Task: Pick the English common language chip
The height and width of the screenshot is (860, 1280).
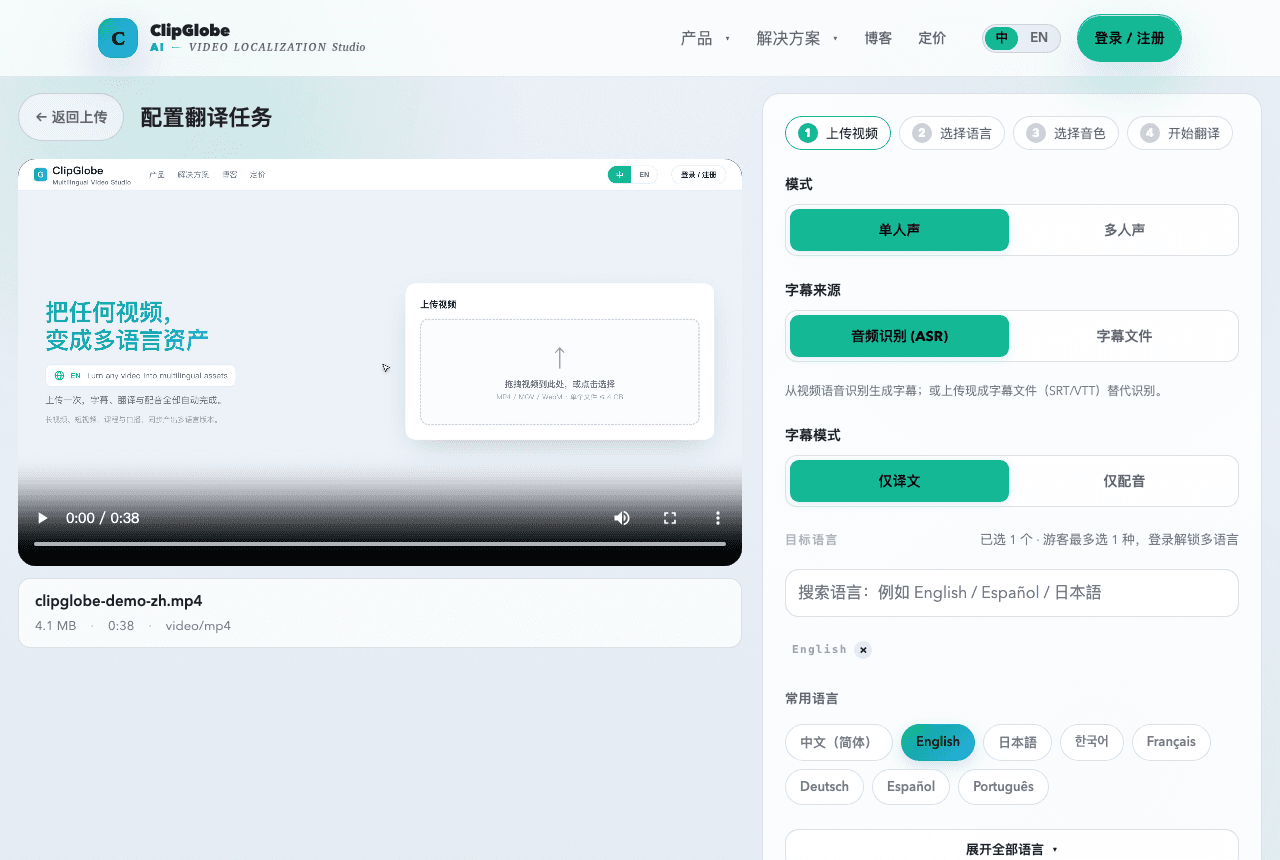Action: coord(938,742)
